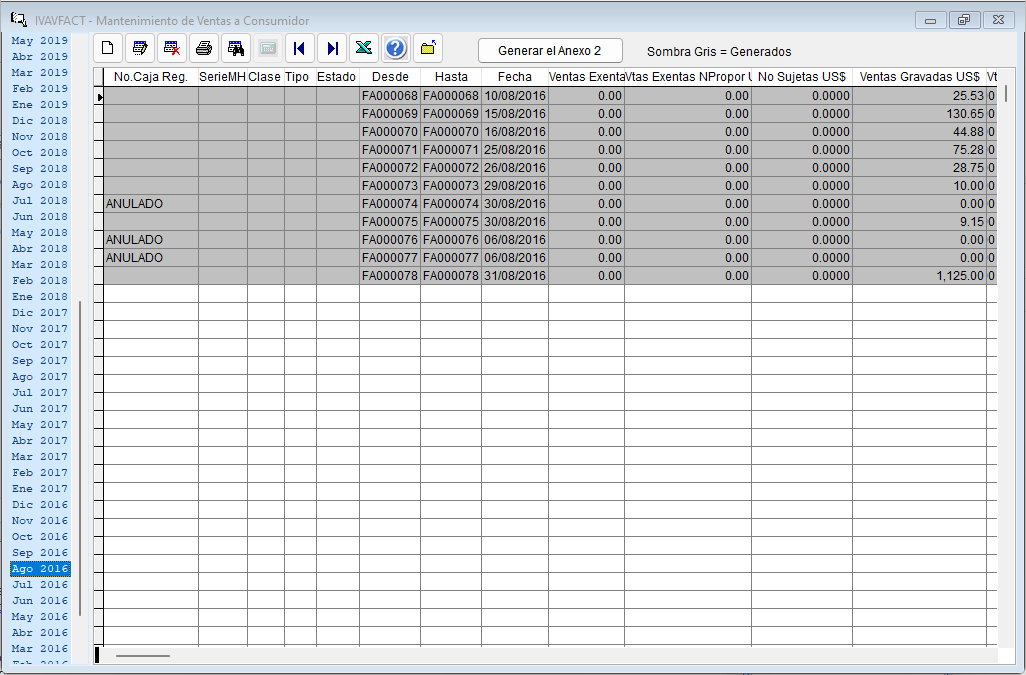This screenshot has width=1026, height=675.
Task: Click the grid's vertical scrollbar thumb
Action: 1006,93
